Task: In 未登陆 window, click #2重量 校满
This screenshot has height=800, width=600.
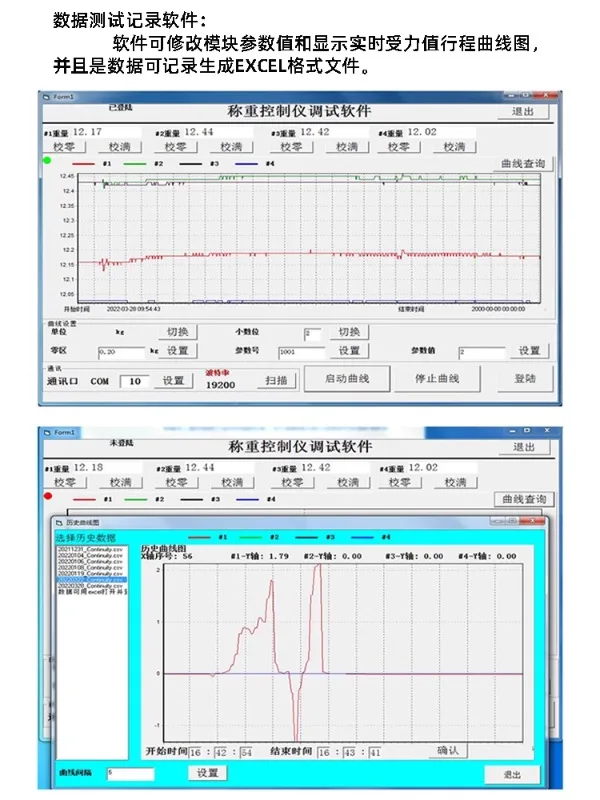Action: pos(232,483)
